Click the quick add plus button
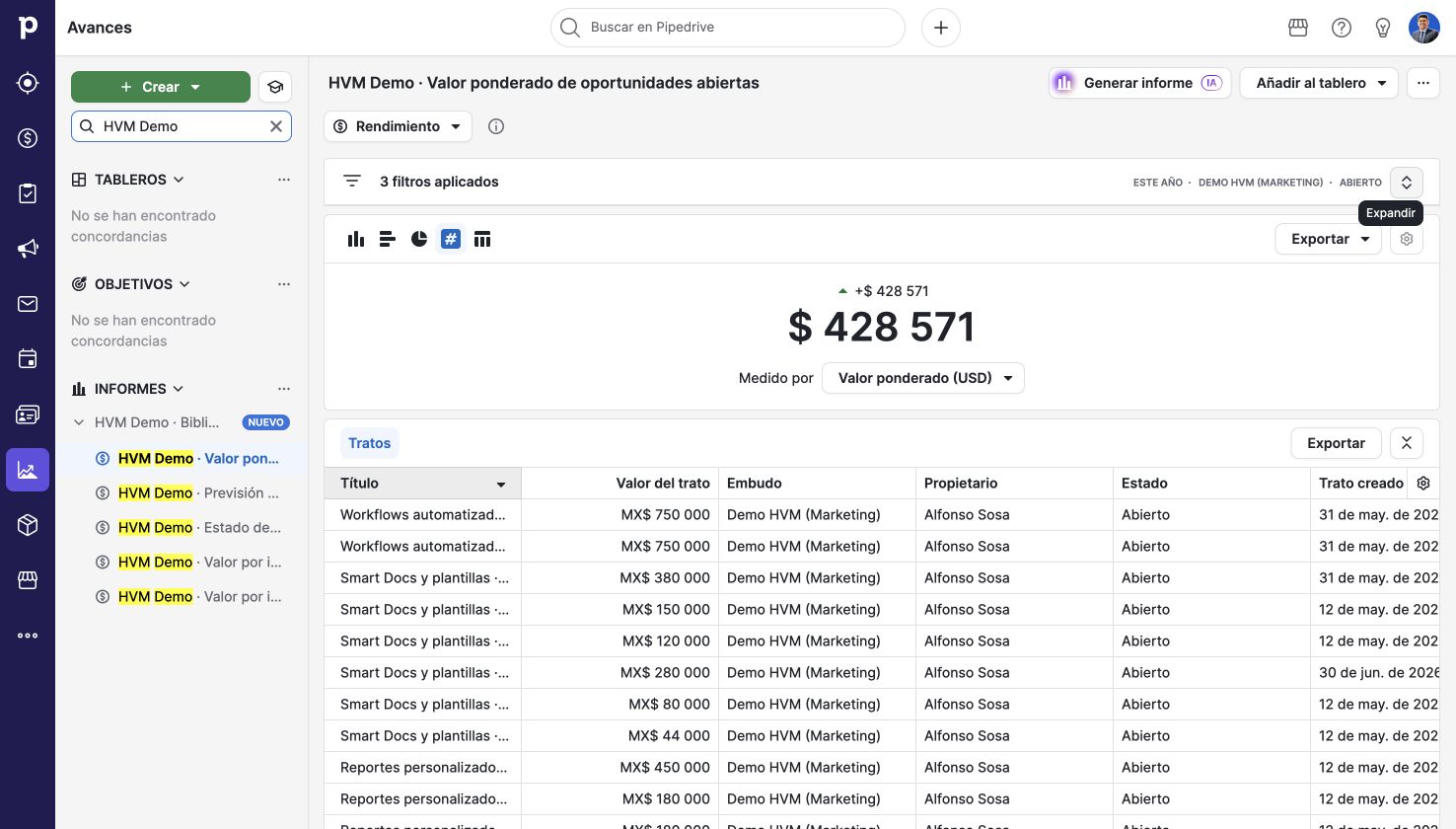The height and width of the screenshot is (829, 1456). point(941,28)
